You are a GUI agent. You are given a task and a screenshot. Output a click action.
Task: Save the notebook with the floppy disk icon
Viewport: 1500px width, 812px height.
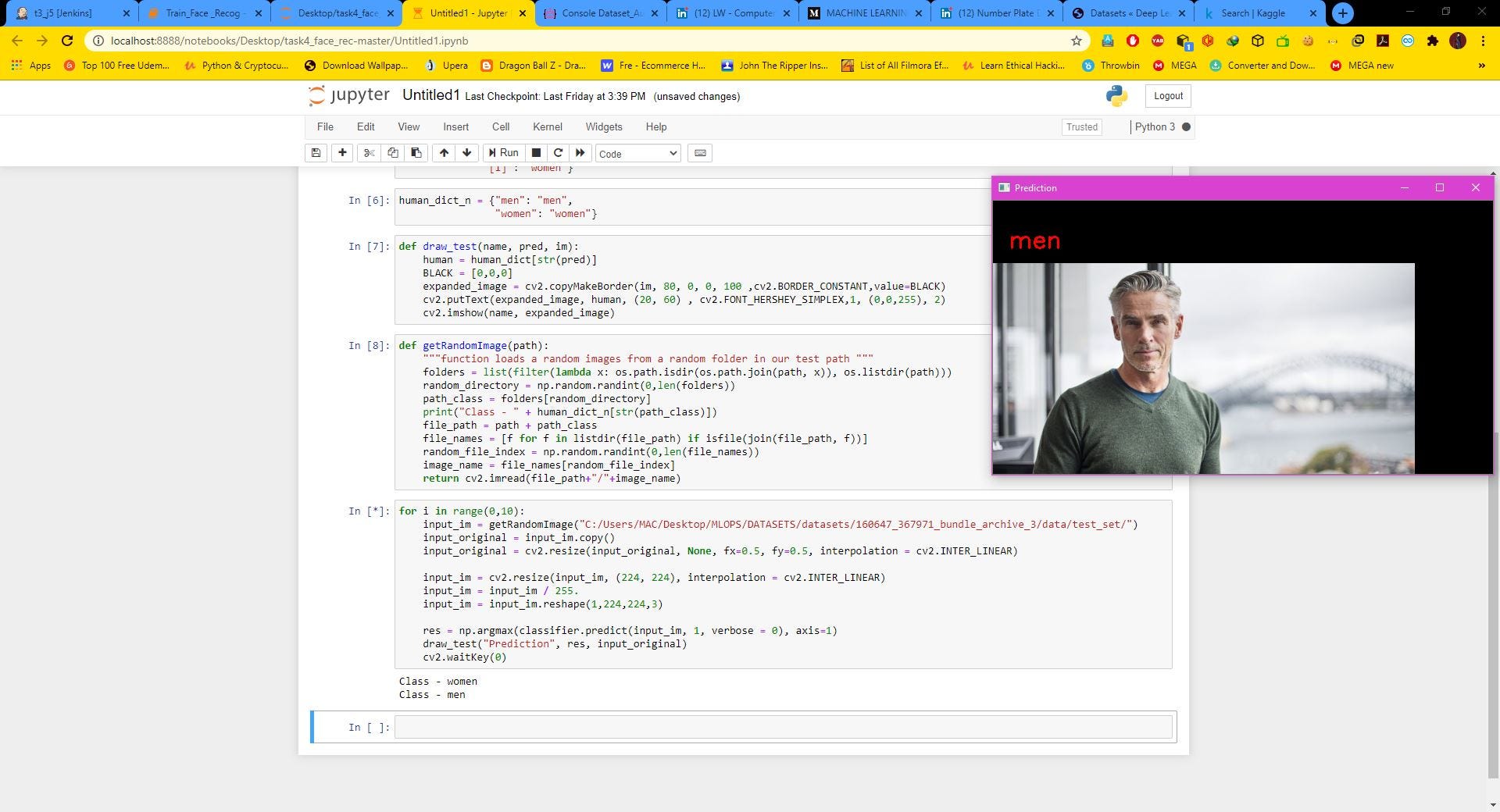tap(316, 153)
